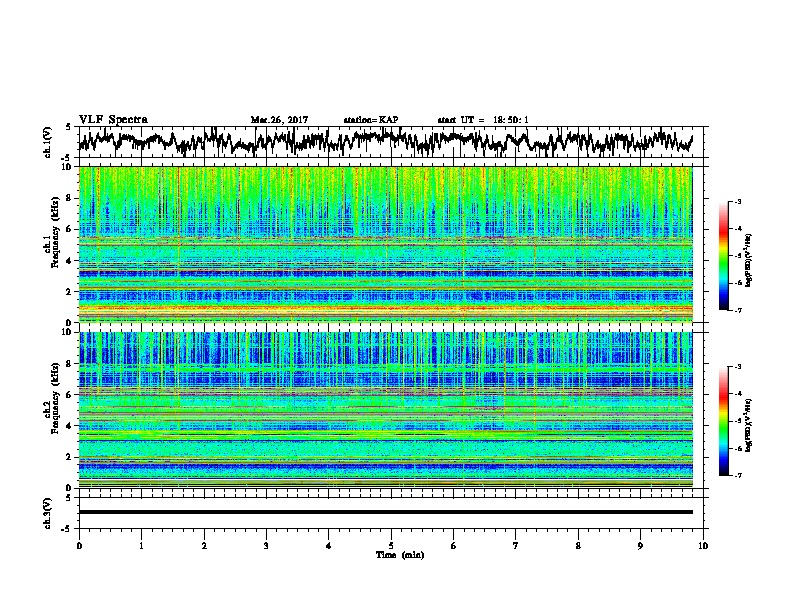The image size is (792, 612).
Task: Click the "-3" label on ch.2 color bar
Action: click(737, 367)
